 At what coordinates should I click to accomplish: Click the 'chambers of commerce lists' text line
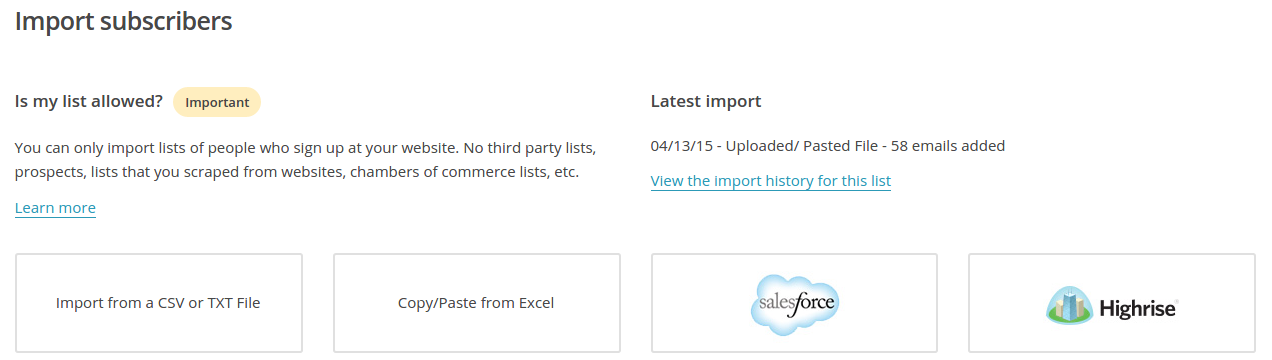click(297, 172)
